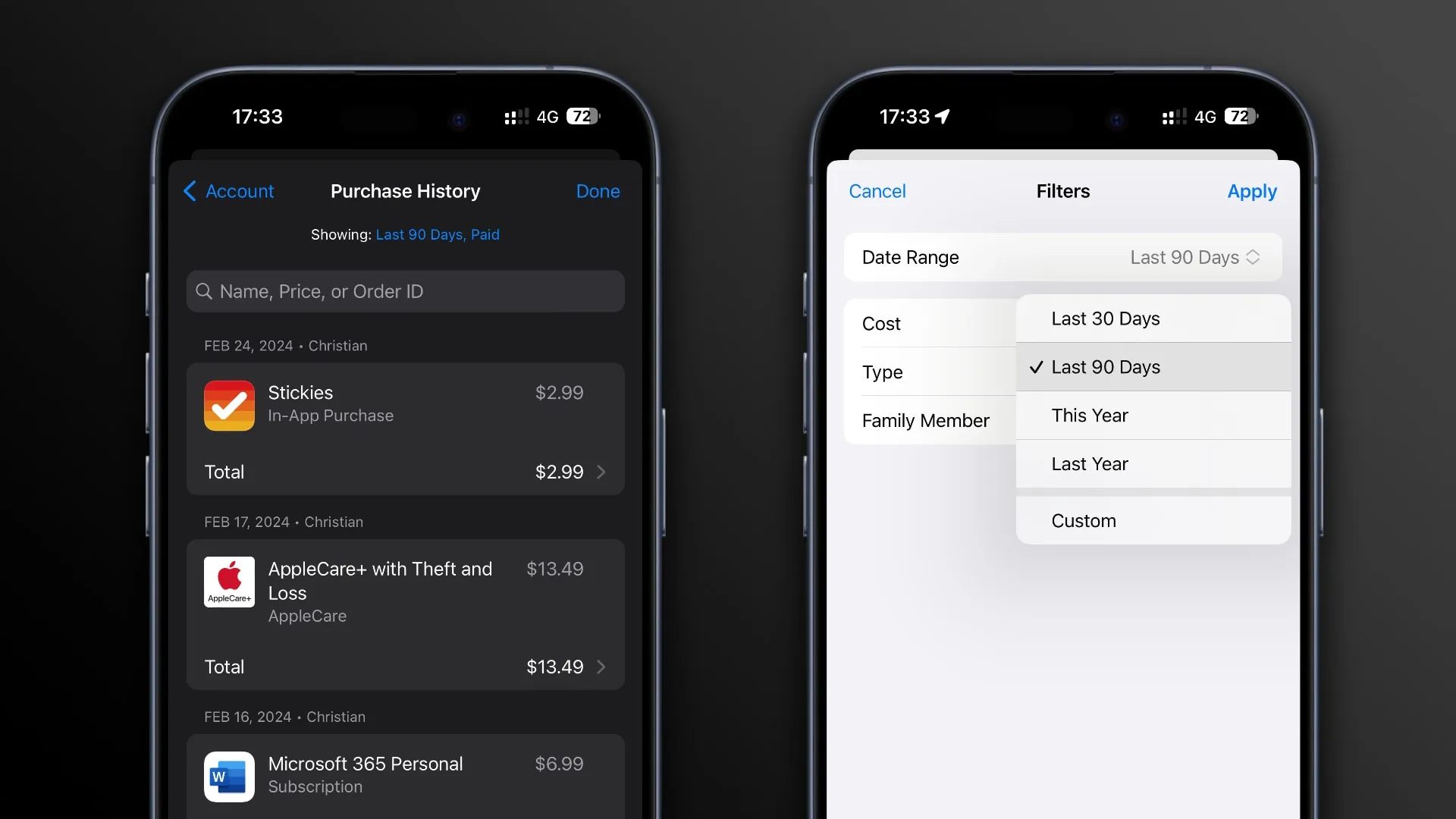
Task: Tap the search field for Name, Price, or Order ID
Action: [404, 291]
